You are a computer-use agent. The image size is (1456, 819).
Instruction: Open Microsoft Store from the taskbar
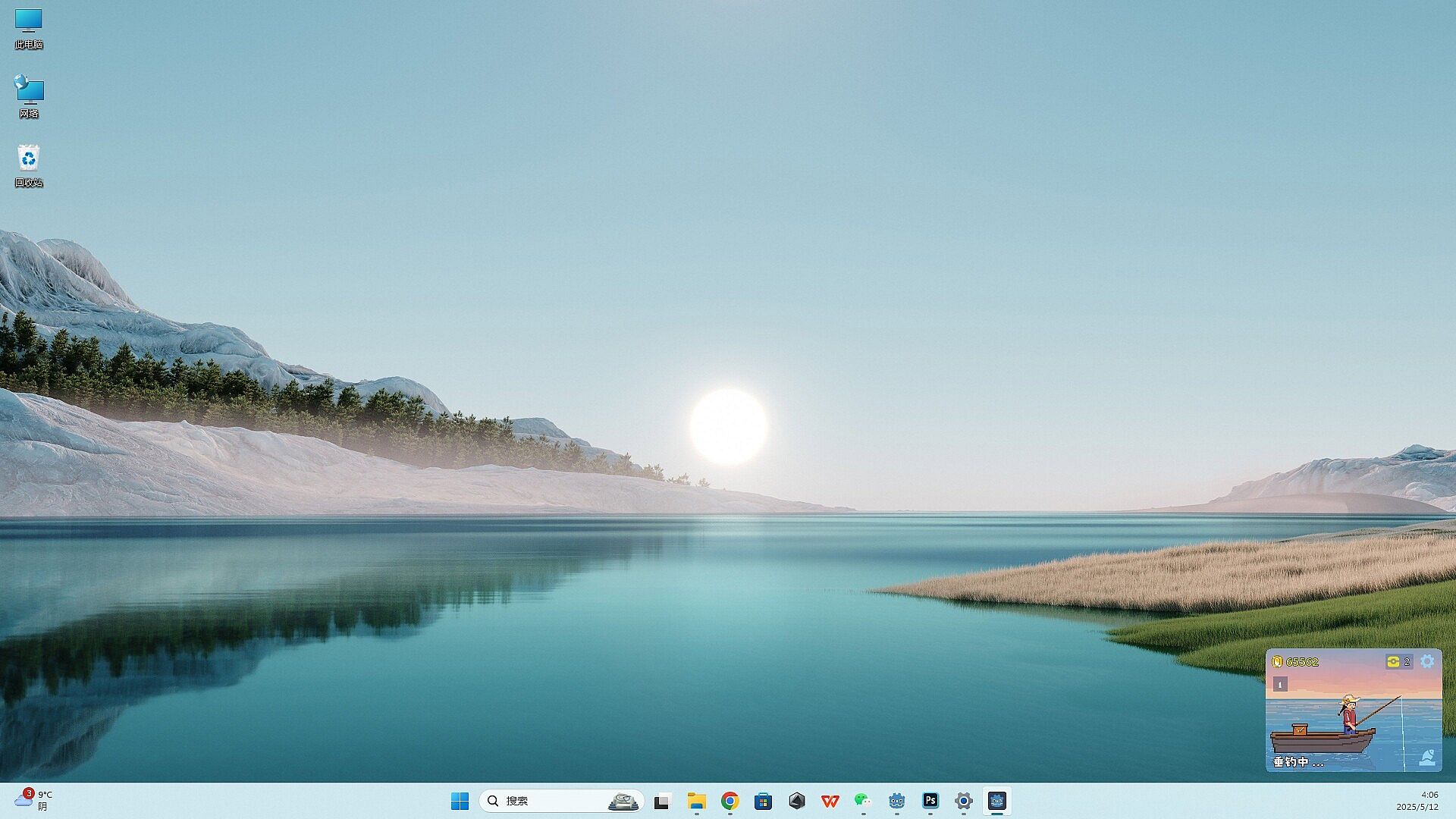(x=763, y=801)
